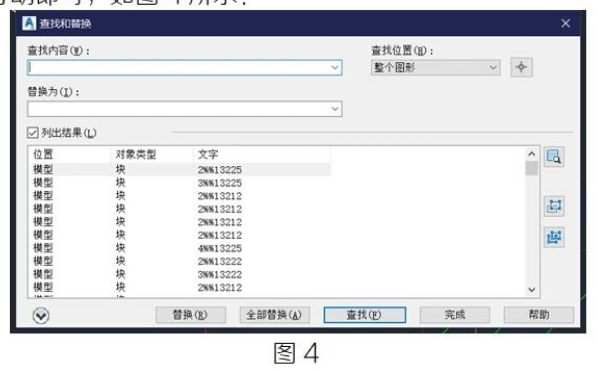Screen dimensions: 598x370
Task: Click the create selection set (all) icon
Action: coord(554,237)
